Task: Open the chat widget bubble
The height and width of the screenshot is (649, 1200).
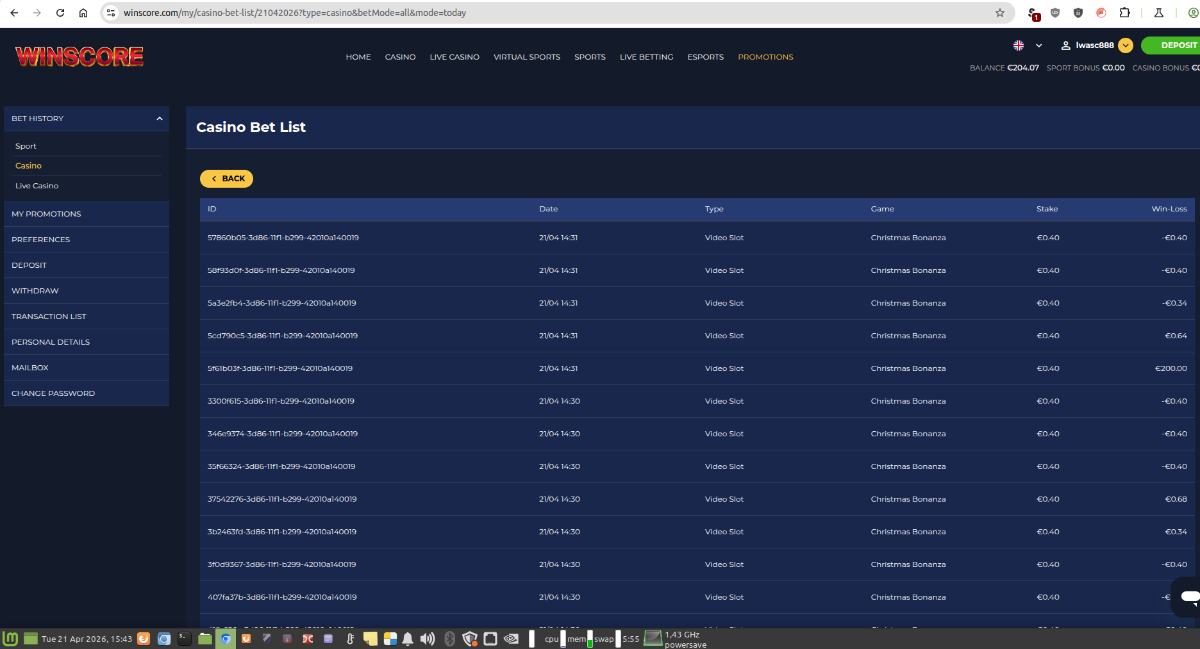Action: [1189, 597]
